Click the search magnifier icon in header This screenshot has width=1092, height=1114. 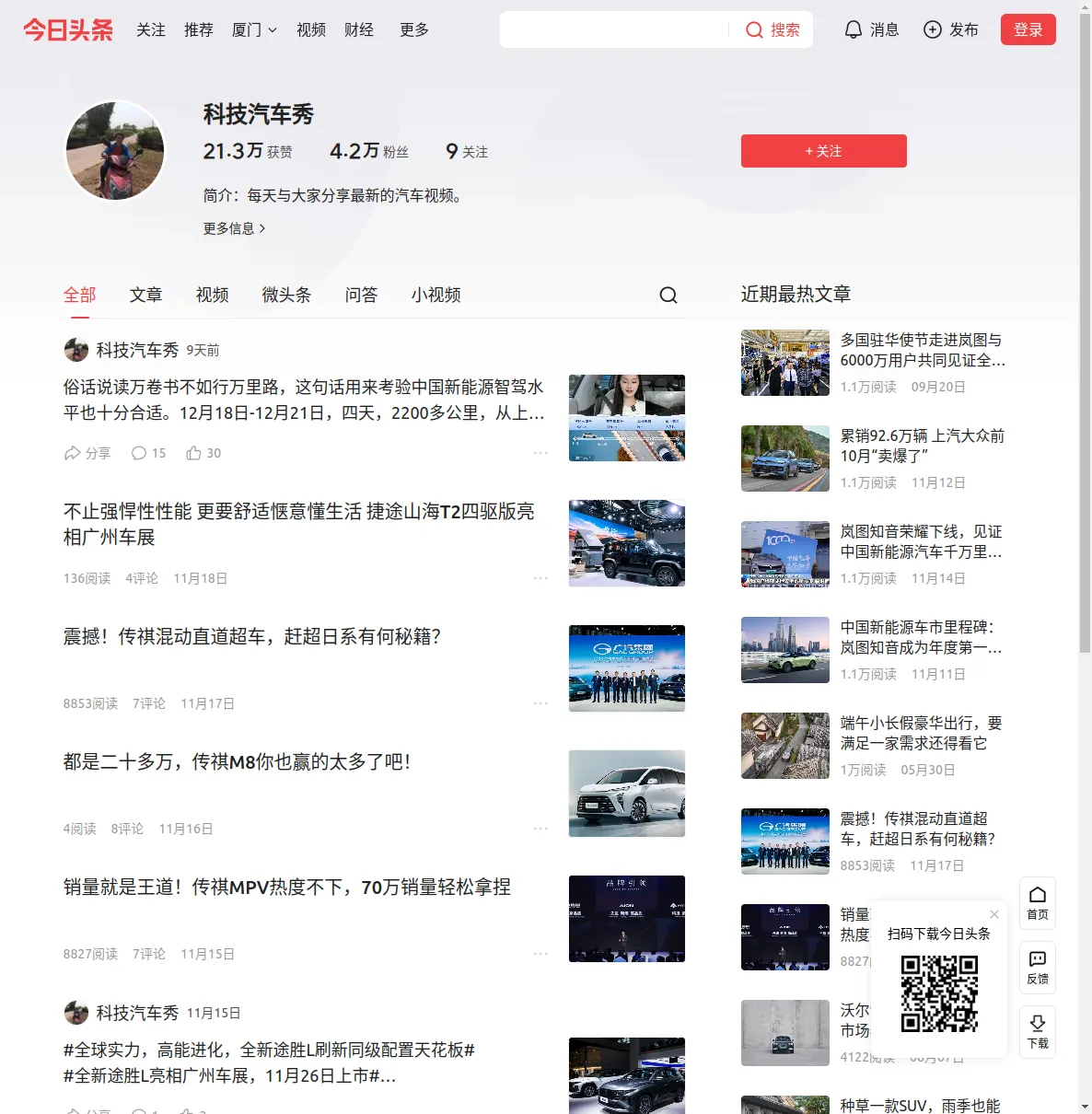coord(754,30)
